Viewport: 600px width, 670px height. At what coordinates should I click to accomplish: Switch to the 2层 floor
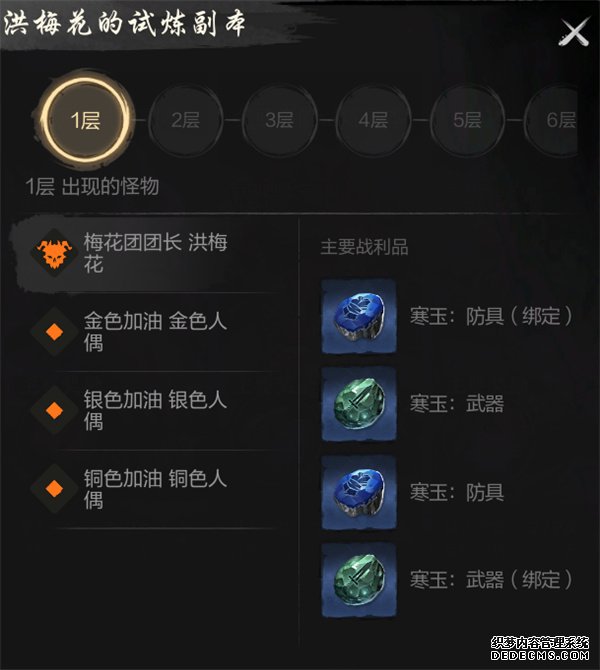pyautogui.click(x=185, y=120)
